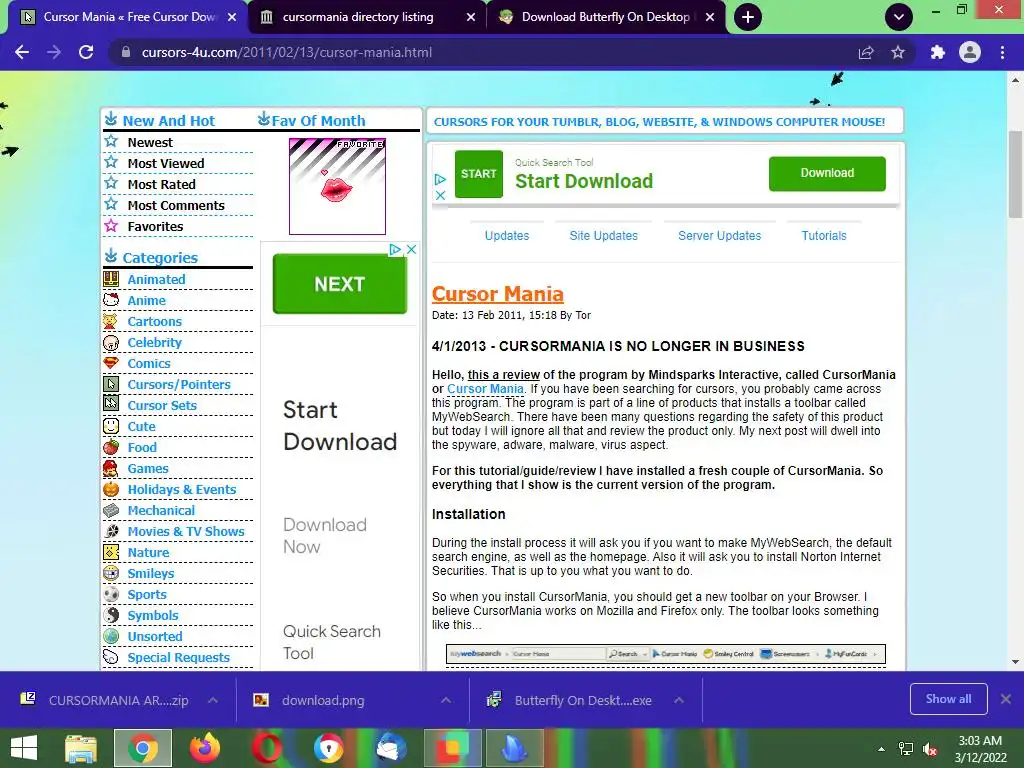Open the Extensions puzzle icon

[x=937, y=52]
